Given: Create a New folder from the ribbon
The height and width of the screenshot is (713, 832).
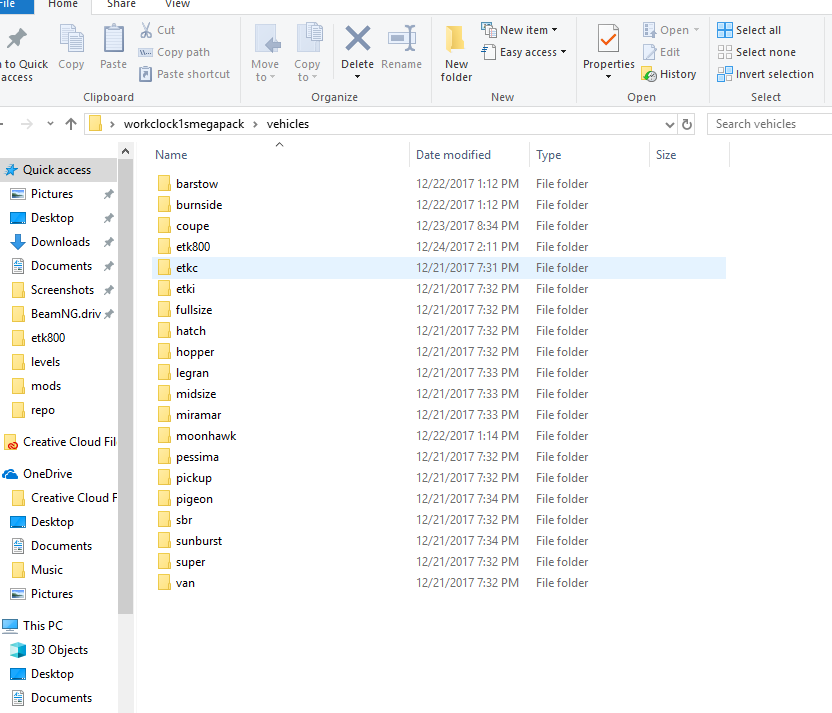Looking at the screenshot, I should pyautogui.click(x=456, y=54).
